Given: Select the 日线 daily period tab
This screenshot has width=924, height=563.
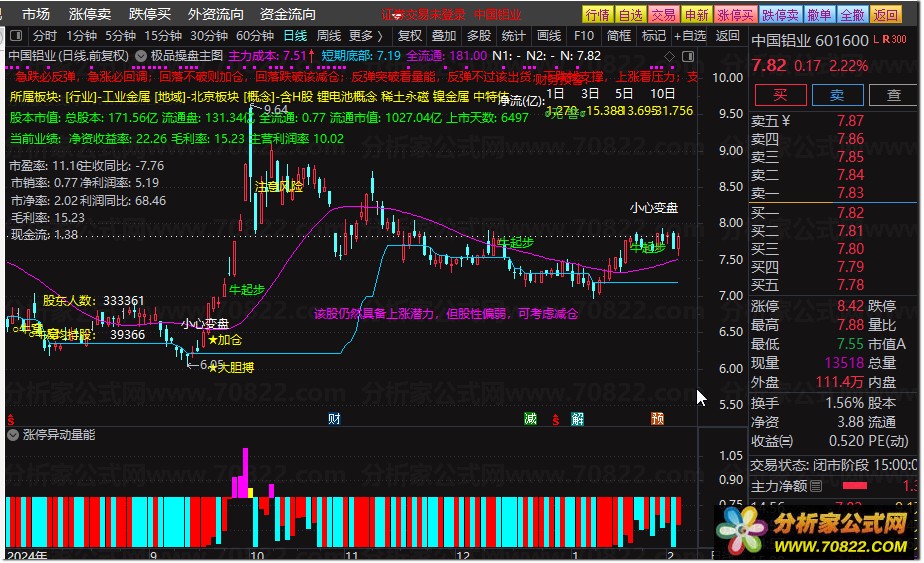Looking at the screenshot, I should [x=295, y=36].
